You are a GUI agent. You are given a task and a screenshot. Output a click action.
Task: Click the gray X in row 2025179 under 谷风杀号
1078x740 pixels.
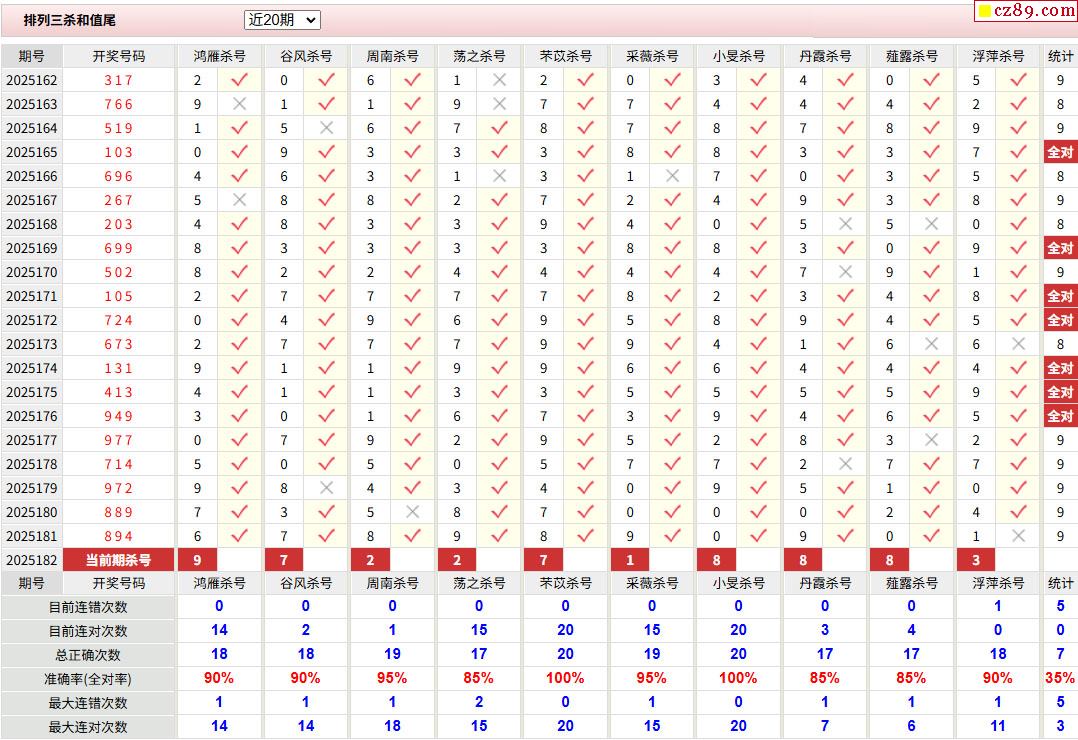(327, 488)
